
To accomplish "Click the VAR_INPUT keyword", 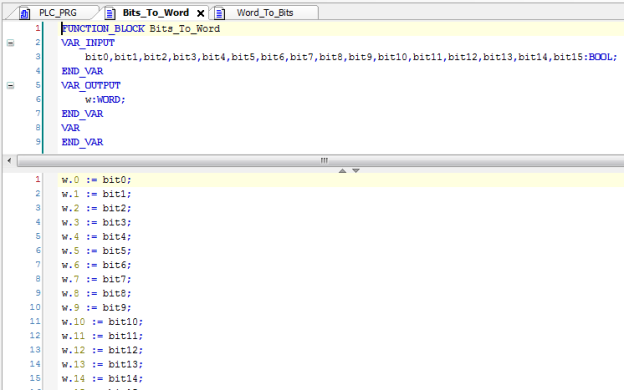I will coord(88,43).
